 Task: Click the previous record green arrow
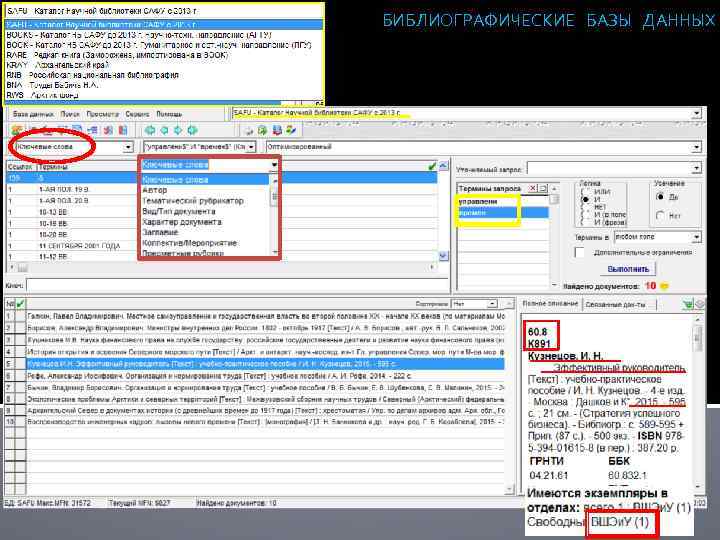pyautogui.click(x=164, y=130)
